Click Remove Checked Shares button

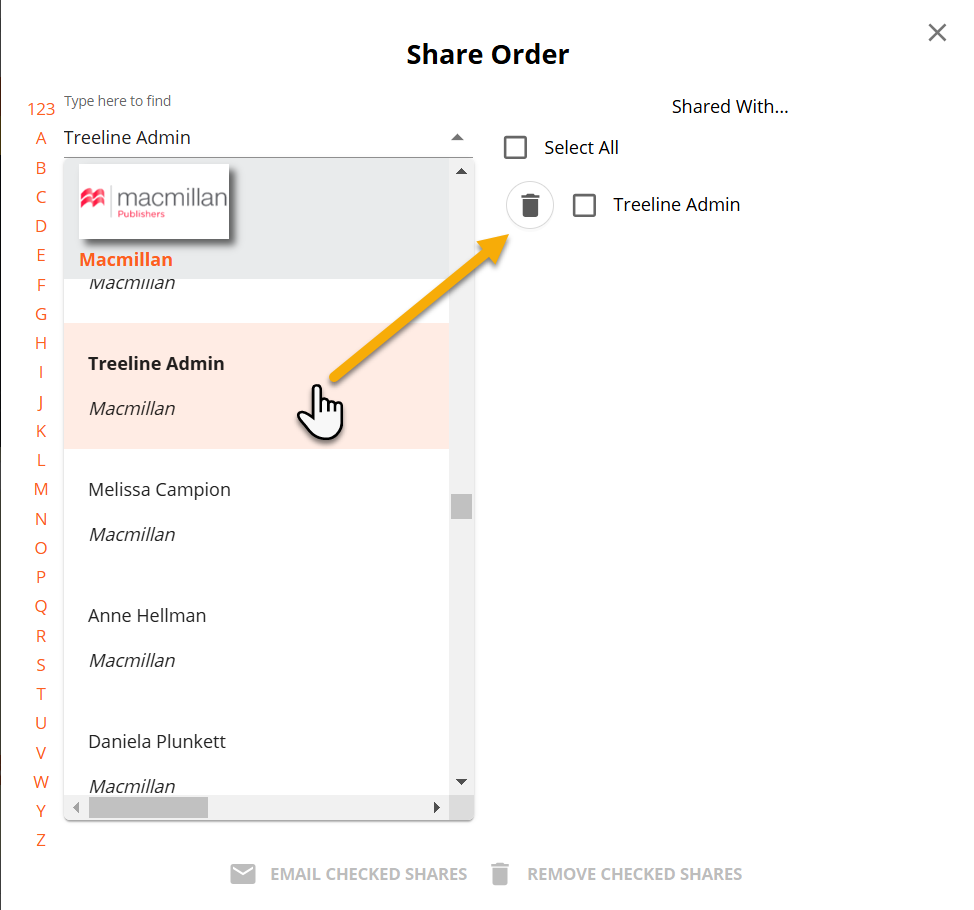(616, 873)
